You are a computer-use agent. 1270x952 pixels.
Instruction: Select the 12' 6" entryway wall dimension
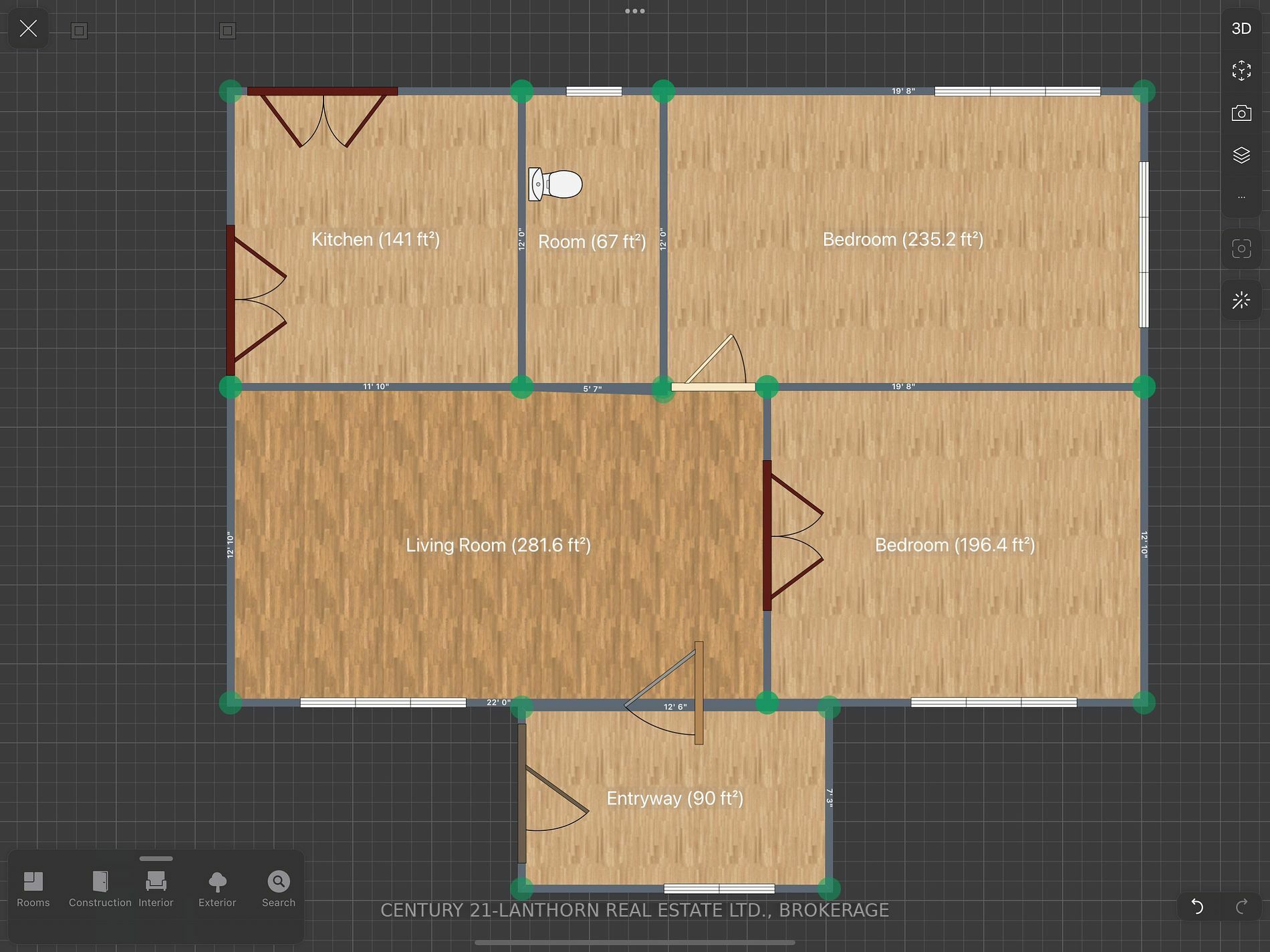pos(675,707)
